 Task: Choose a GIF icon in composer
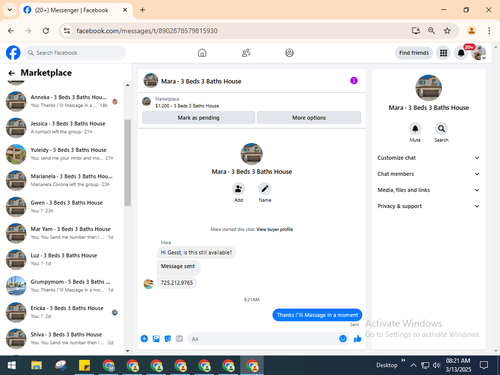point(179,339)
